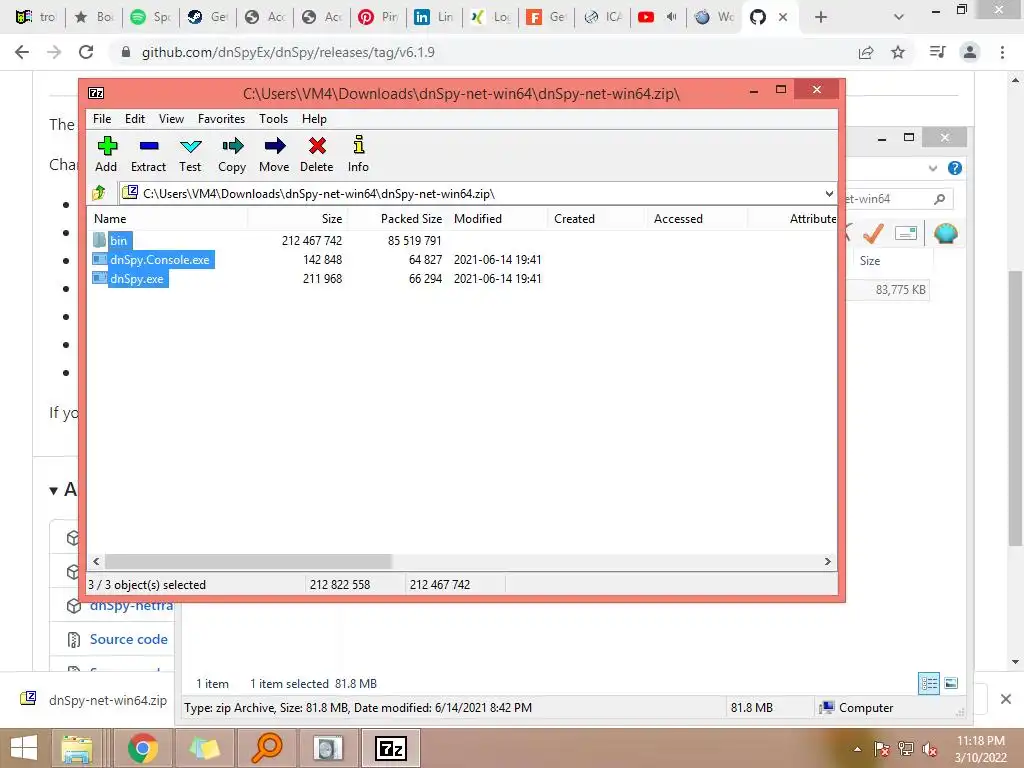Open the Chrome three-dot menu

[x=1002, y=52]
